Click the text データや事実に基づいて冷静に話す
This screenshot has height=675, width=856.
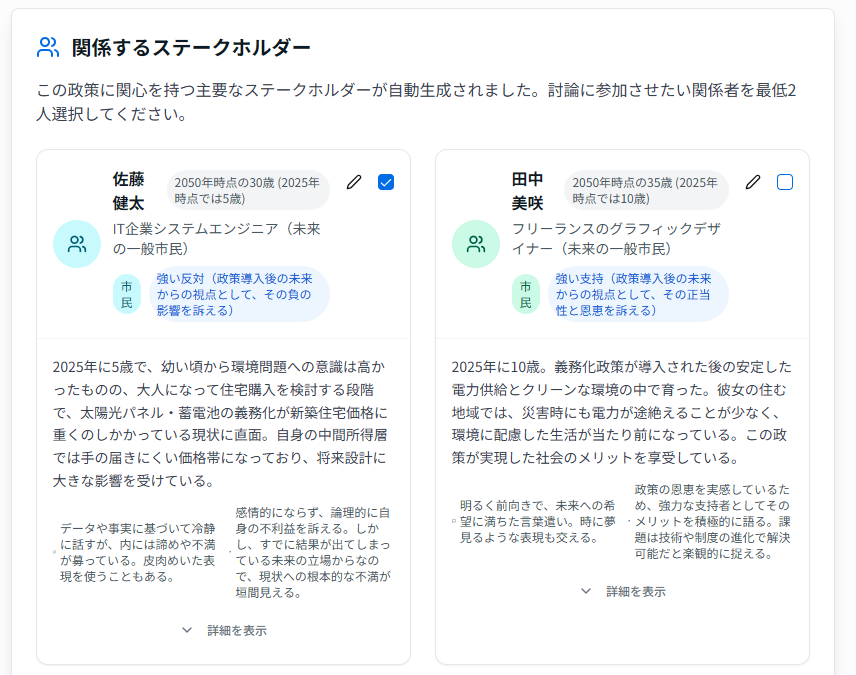click(x=138, y=552)
